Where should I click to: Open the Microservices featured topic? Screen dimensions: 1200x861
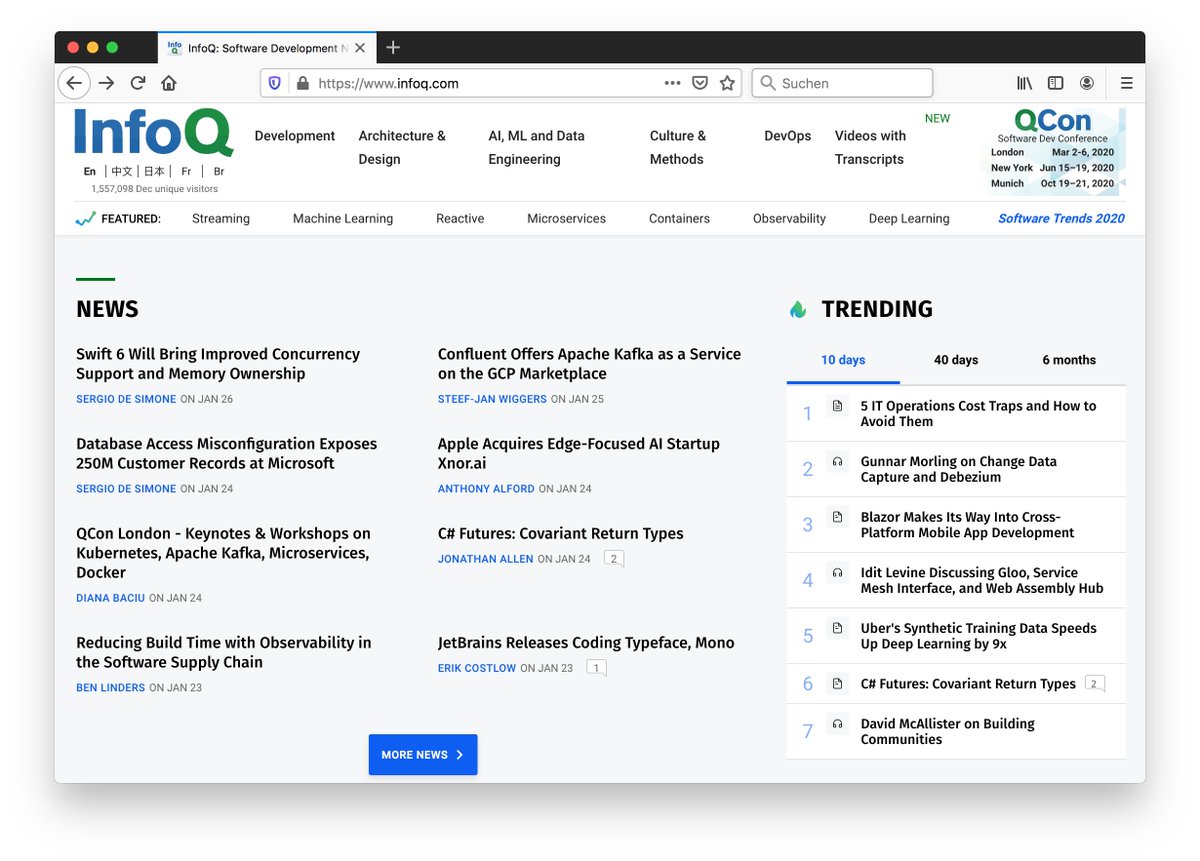(566, 218)
